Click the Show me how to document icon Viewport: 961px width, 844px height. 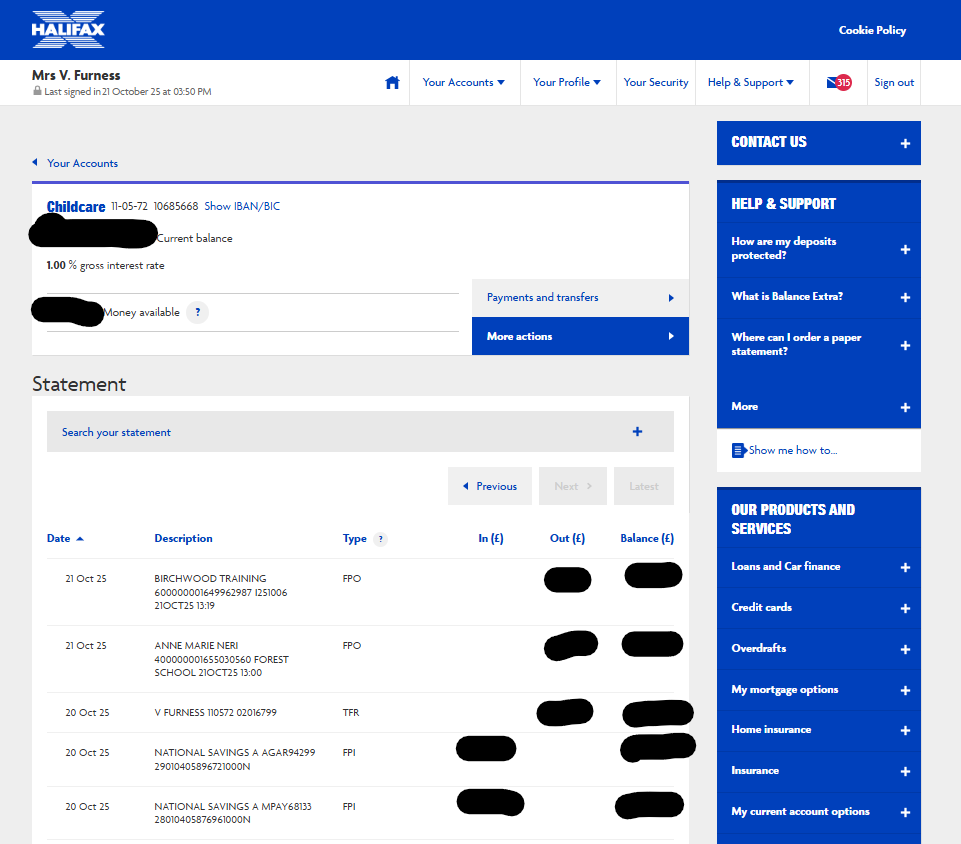click(x=739, y=451)
